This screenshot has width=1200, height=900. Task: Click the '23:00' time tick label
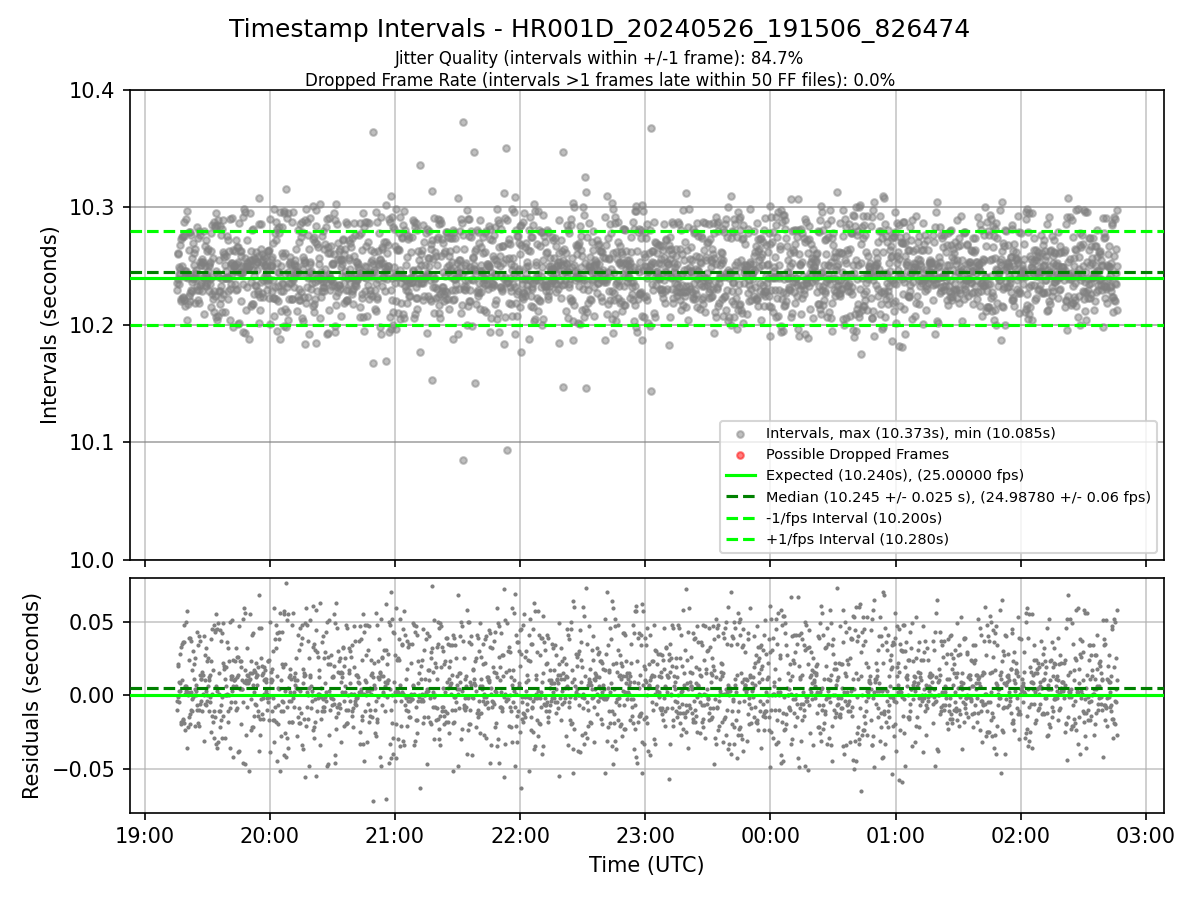coord(645,835)
